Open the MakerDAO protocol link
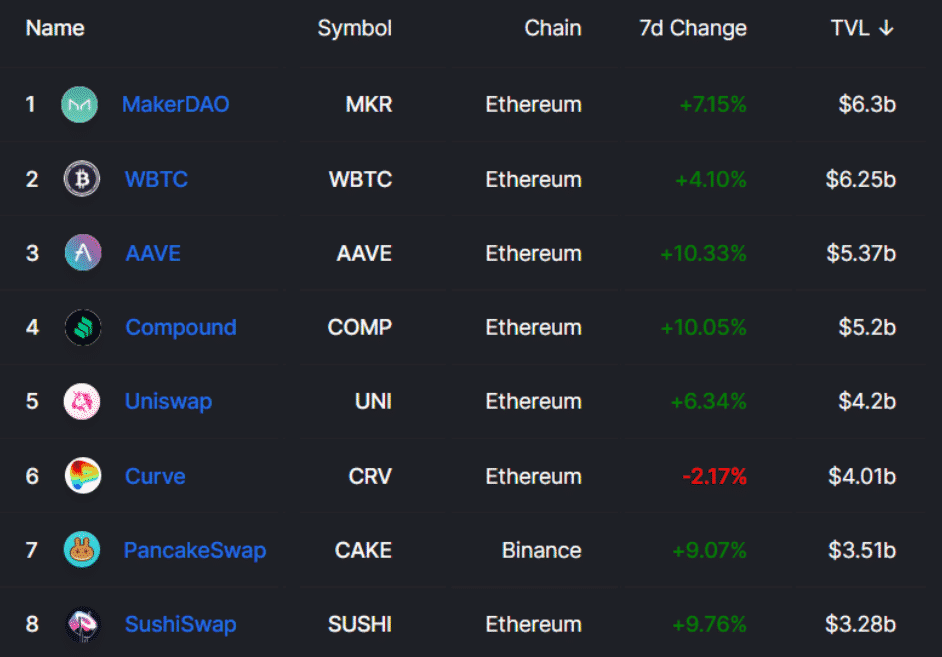942x657 pixels. click(176, 105)
